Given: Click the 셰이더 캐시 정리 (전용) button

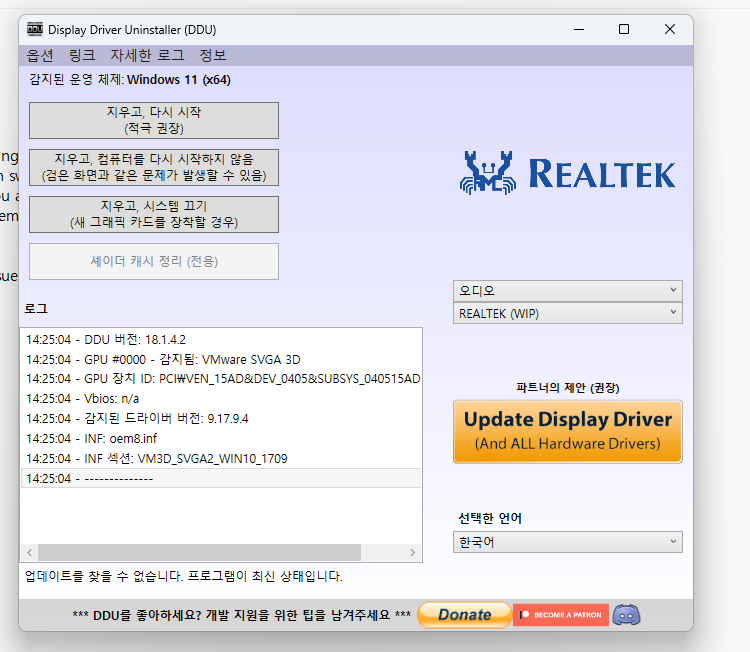Looking at the screenshot, I should 154,261.
